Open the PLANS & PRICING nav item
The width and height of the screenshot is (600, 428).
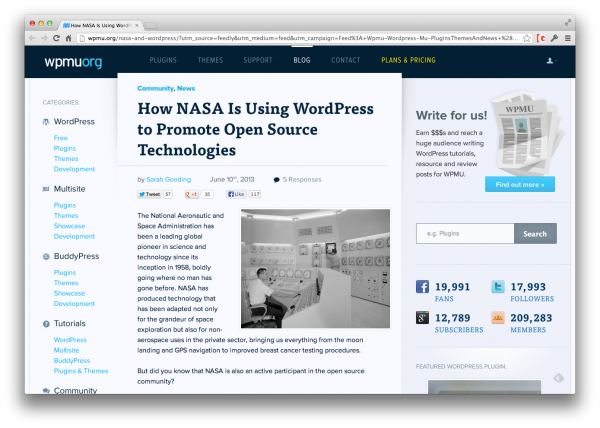[408, 60]
